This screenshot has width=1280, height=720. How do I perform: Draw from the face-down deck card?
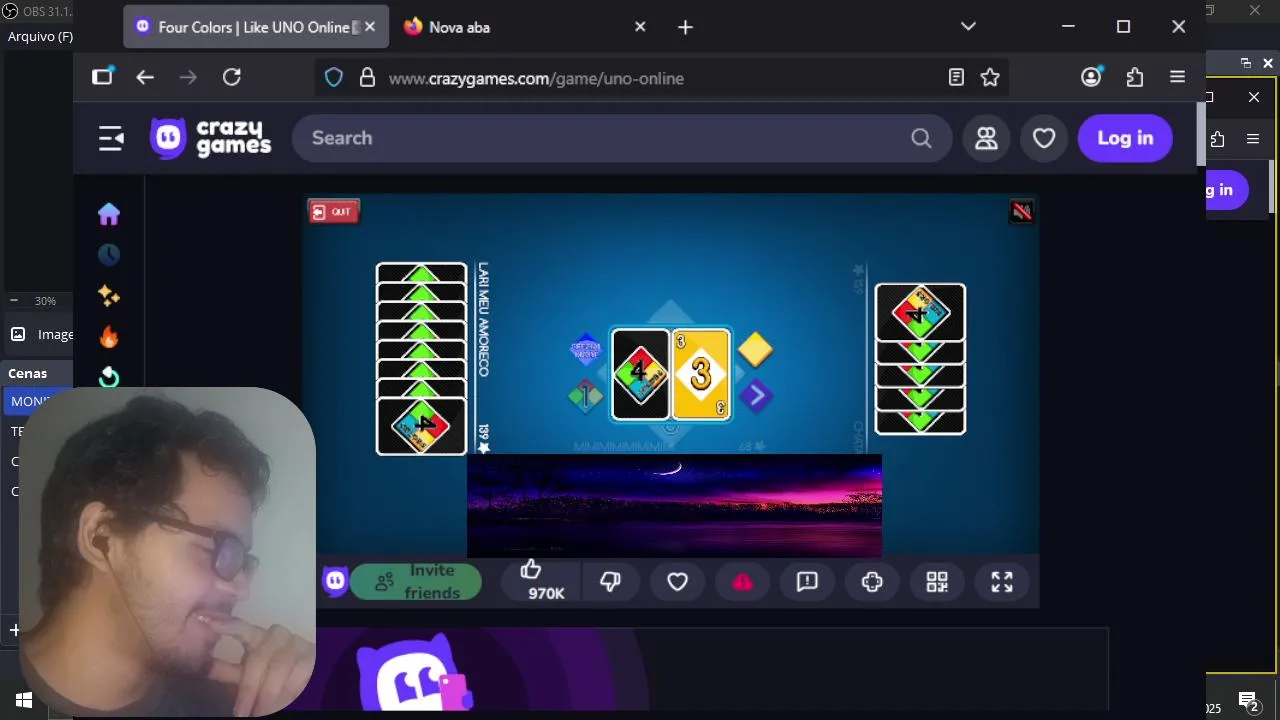[640, 374]
